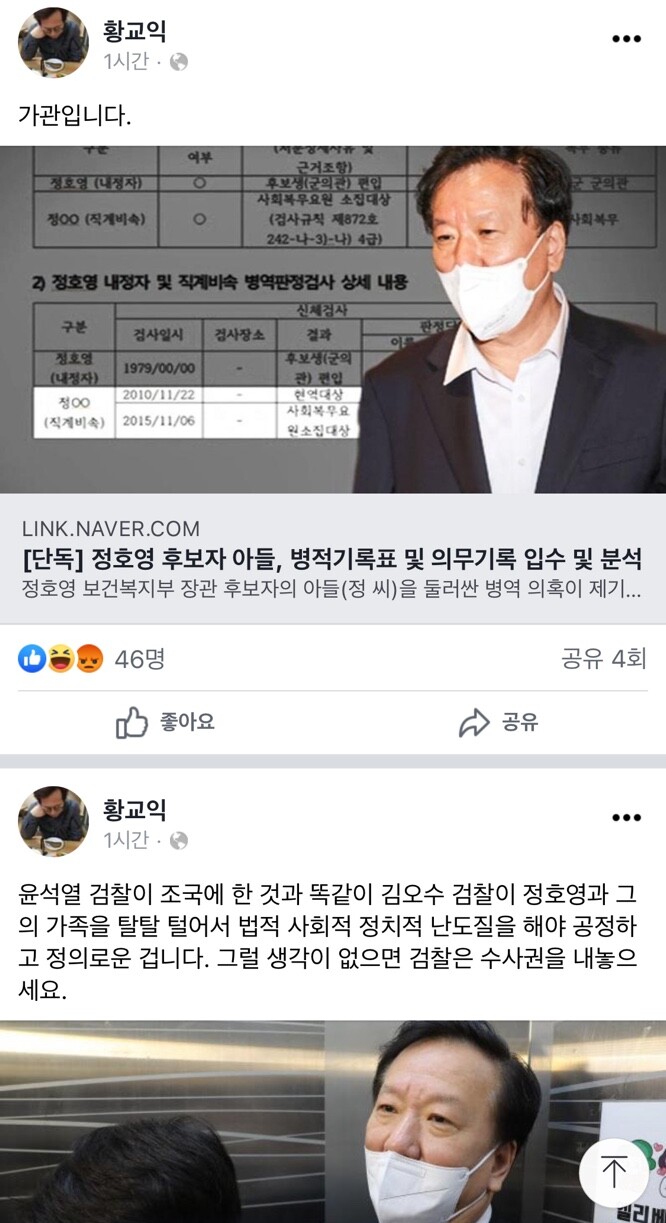View the 46명 reactions list

point(140,658)
